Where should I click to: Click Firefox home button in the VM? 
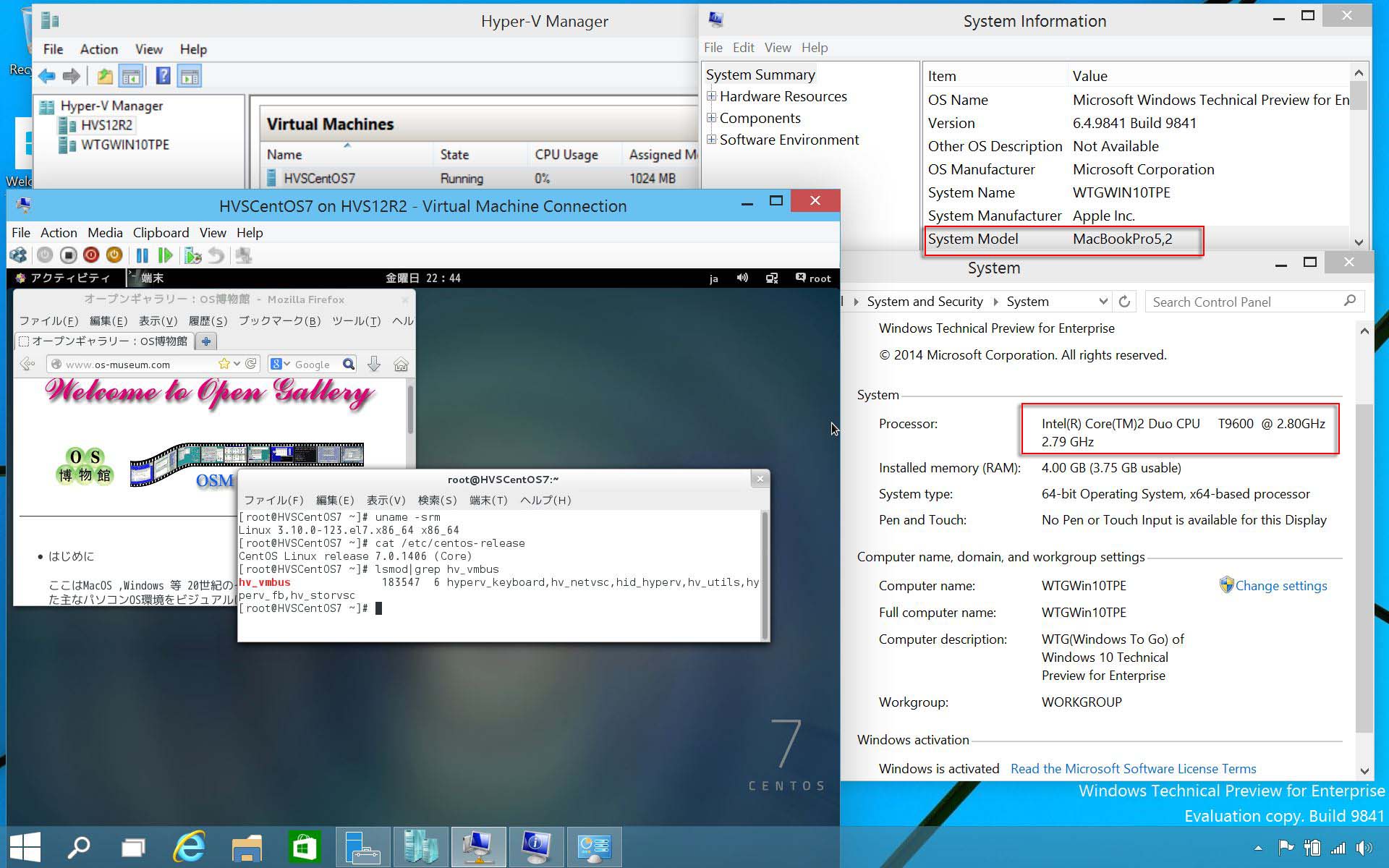point(401,364)
